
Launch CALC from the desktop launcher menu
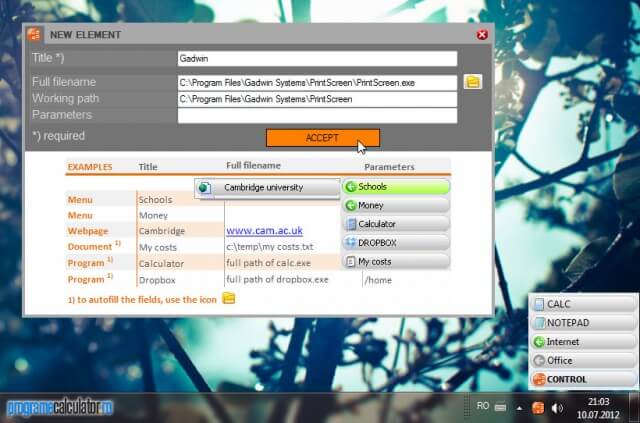[x=583, y=304]
